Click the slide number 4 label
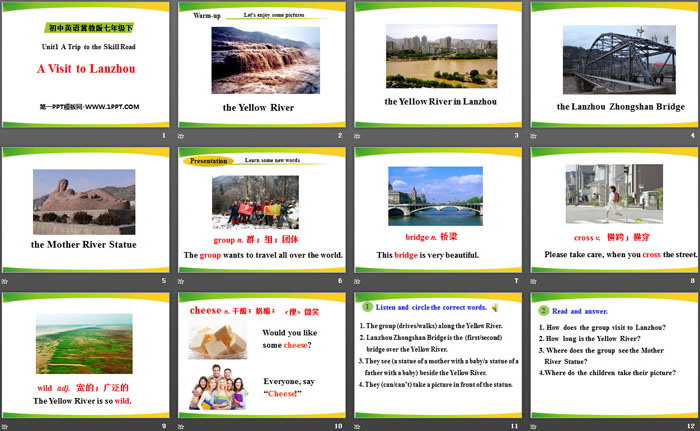 tap(693, 135)
